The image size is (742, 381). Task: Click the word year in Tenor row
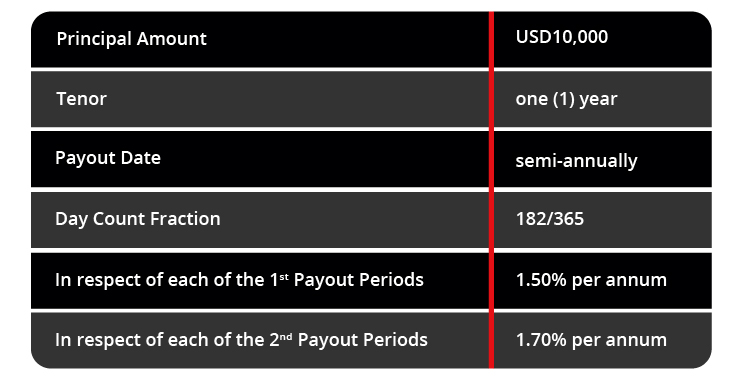click(x=599, y=100)
